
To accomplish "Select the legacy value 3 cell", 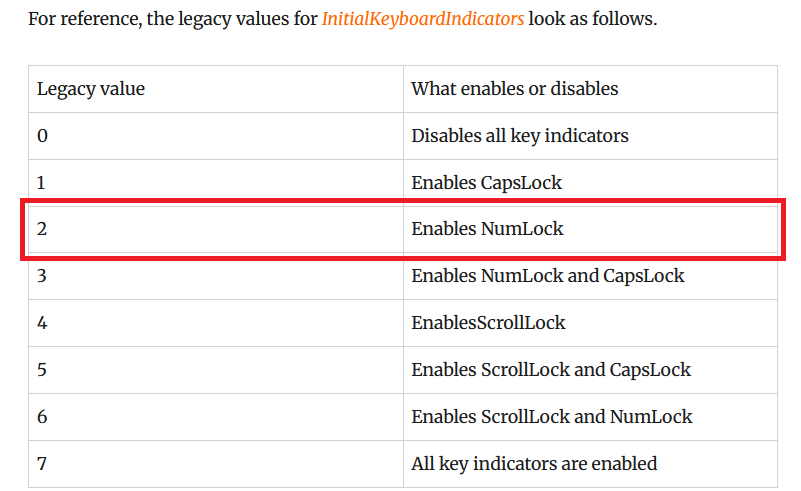I will click(x=216, y=276).
